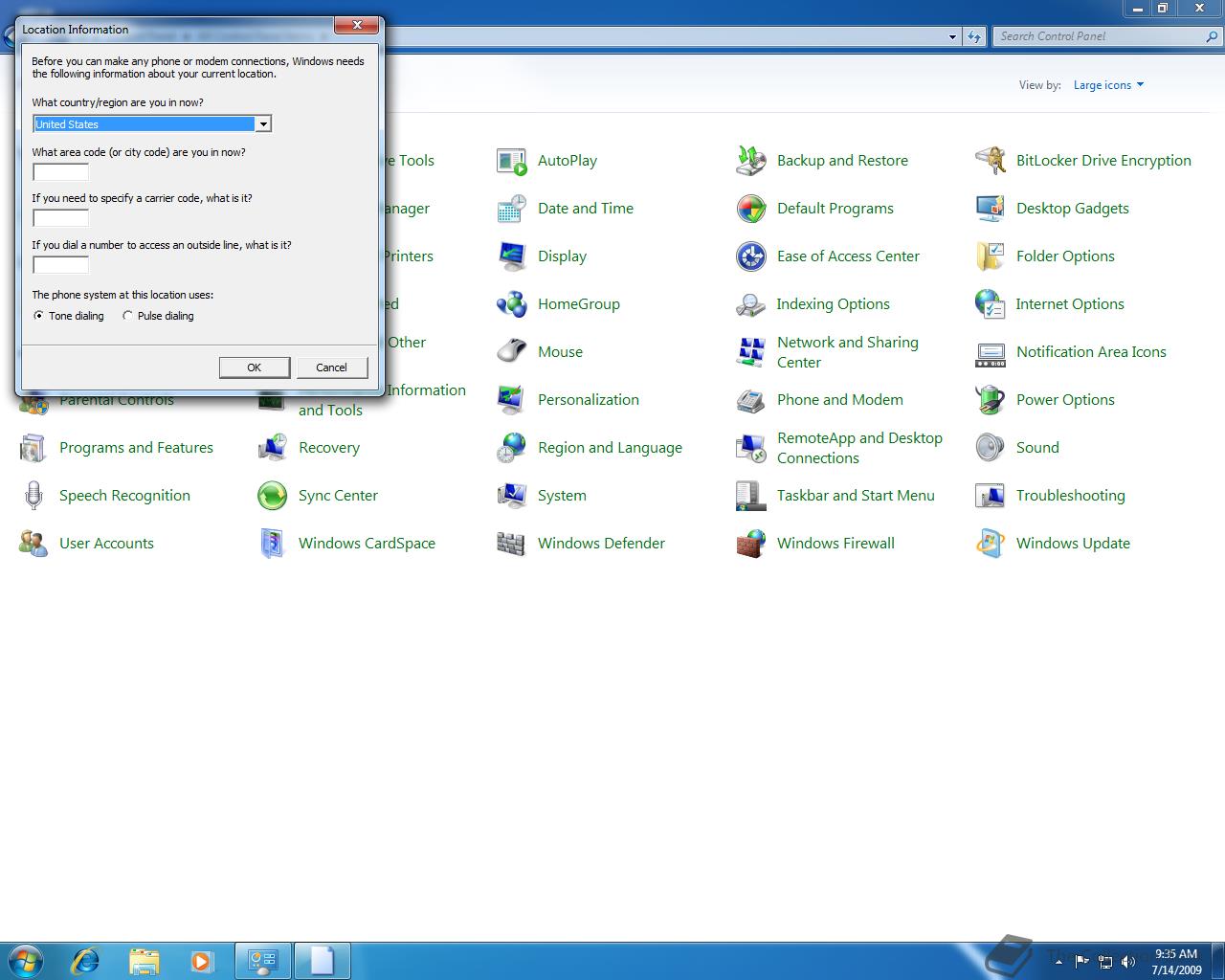This screenshot has height=980, width=1225.
Task: Click the area code input field
Action: click(x=60, y=172)
